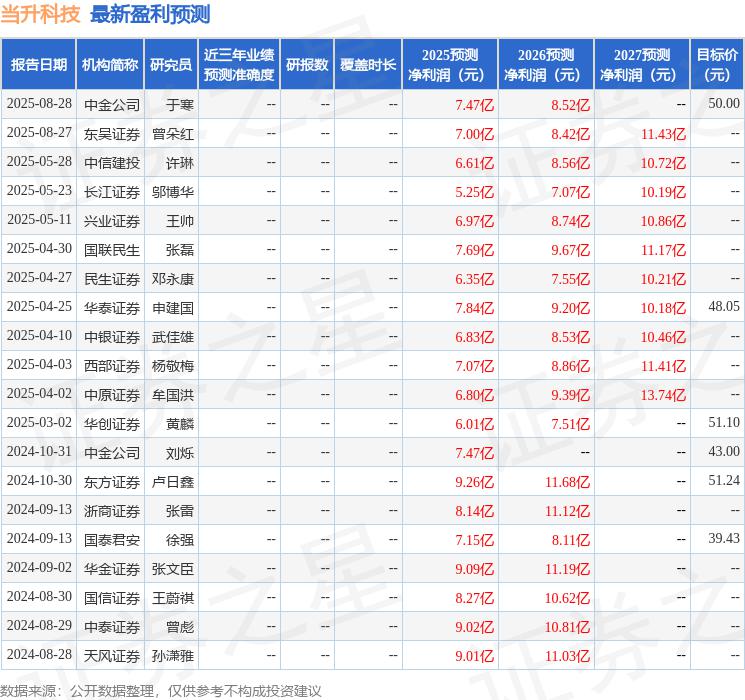Click the 最新盈利预测 heading
745x700 pixels.
[x=150, y=14]
